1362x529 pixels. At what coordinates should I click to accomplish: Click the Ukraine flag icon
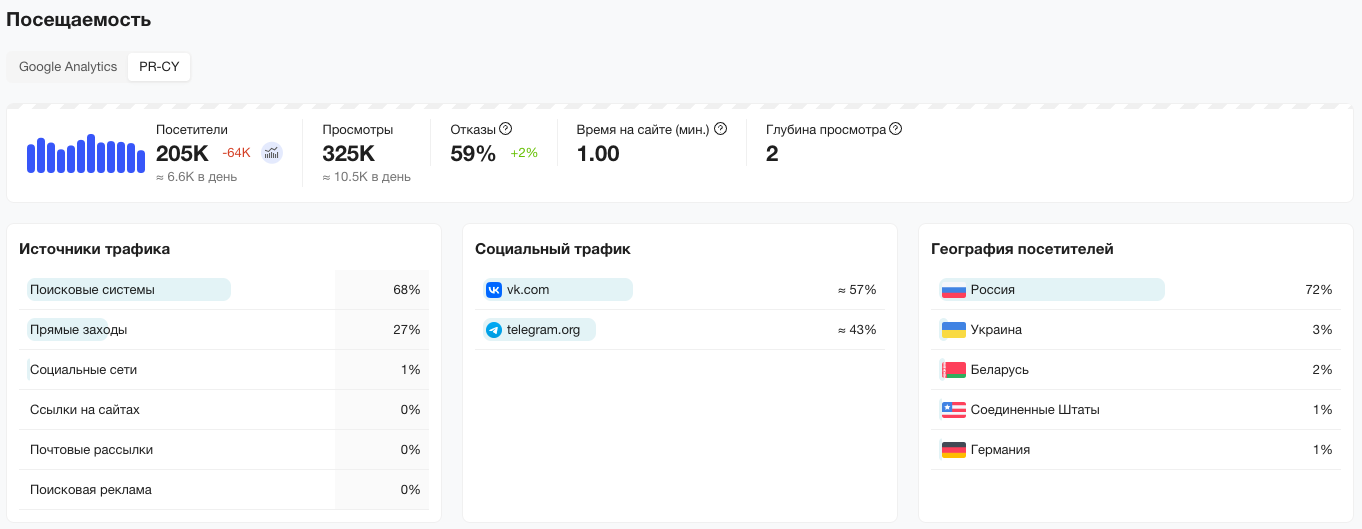click(x=954, y=330)
